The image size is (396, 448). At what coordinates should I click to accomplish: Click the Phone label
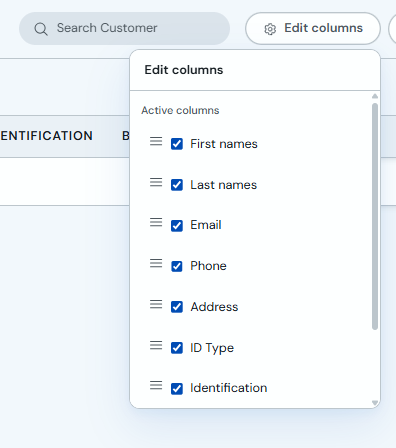coord(208,266)
